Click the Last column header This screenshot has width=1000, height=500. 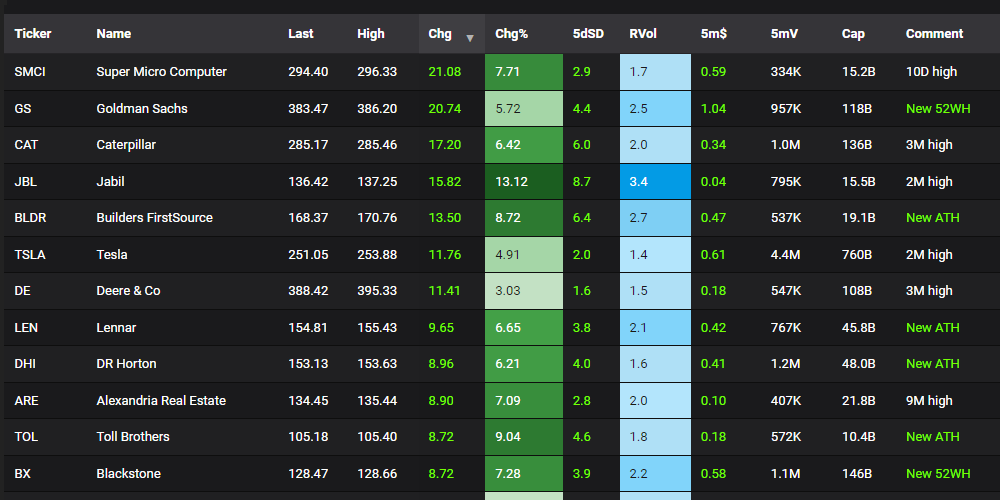(300, 34)
